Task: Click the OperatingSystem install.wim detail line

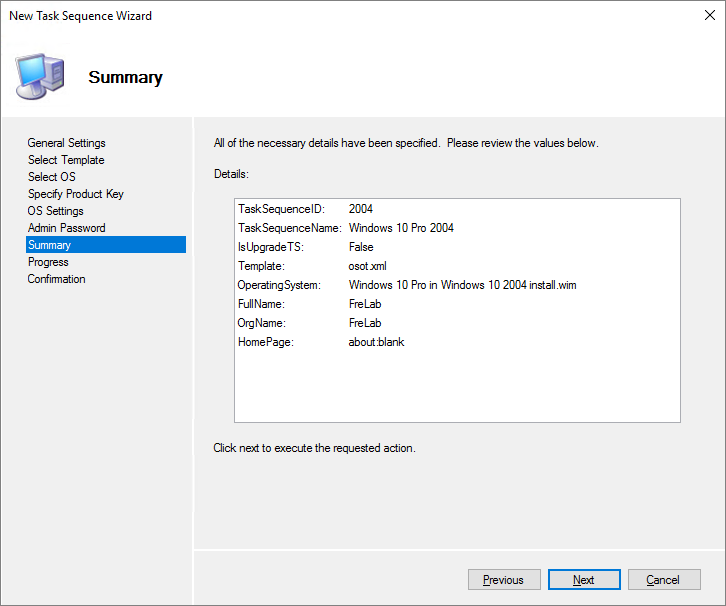Action: coord(462,285)
